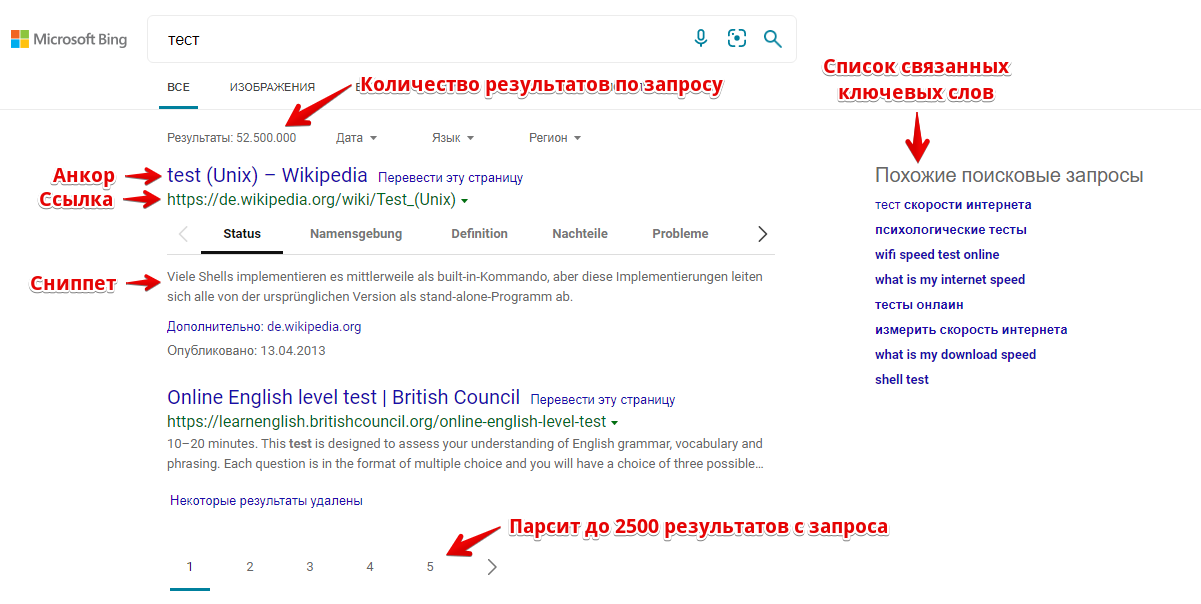Open "test (Unix) – Wikipedia" result title

pyautogui.click(x=267, y=175)
